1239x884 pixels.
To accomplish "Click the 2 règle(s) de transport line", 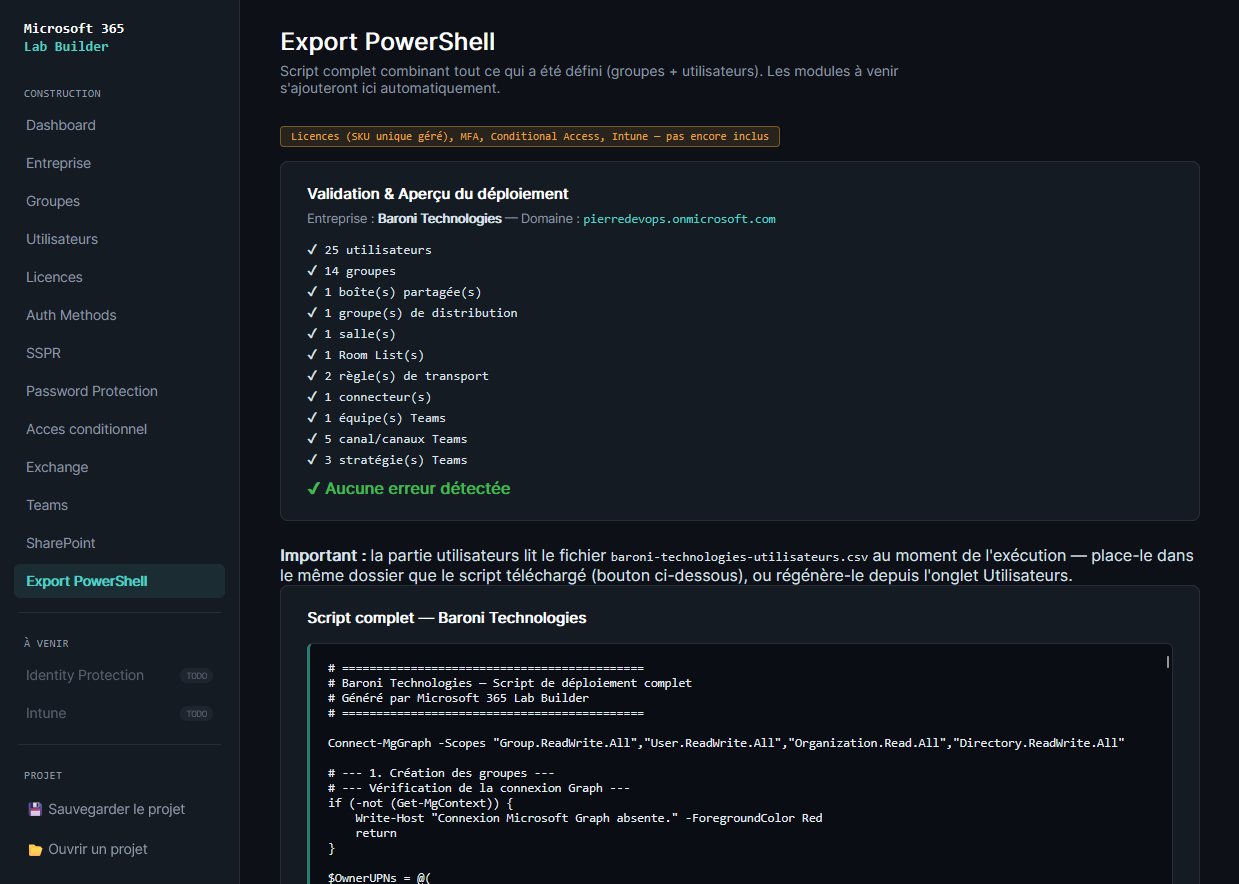I will [398, 376].
